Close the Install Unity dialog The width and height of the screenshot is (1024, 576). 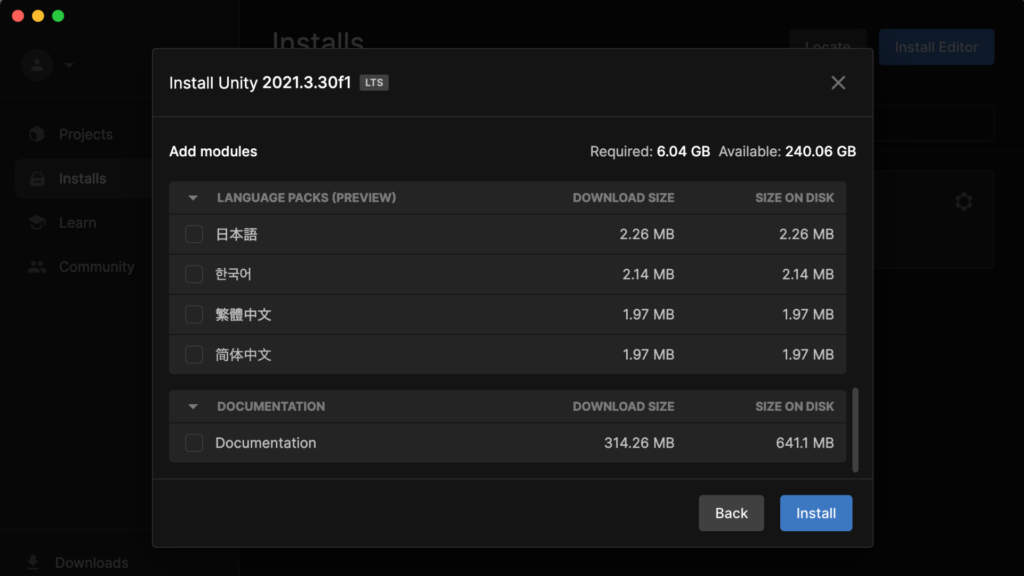(838, 82)
